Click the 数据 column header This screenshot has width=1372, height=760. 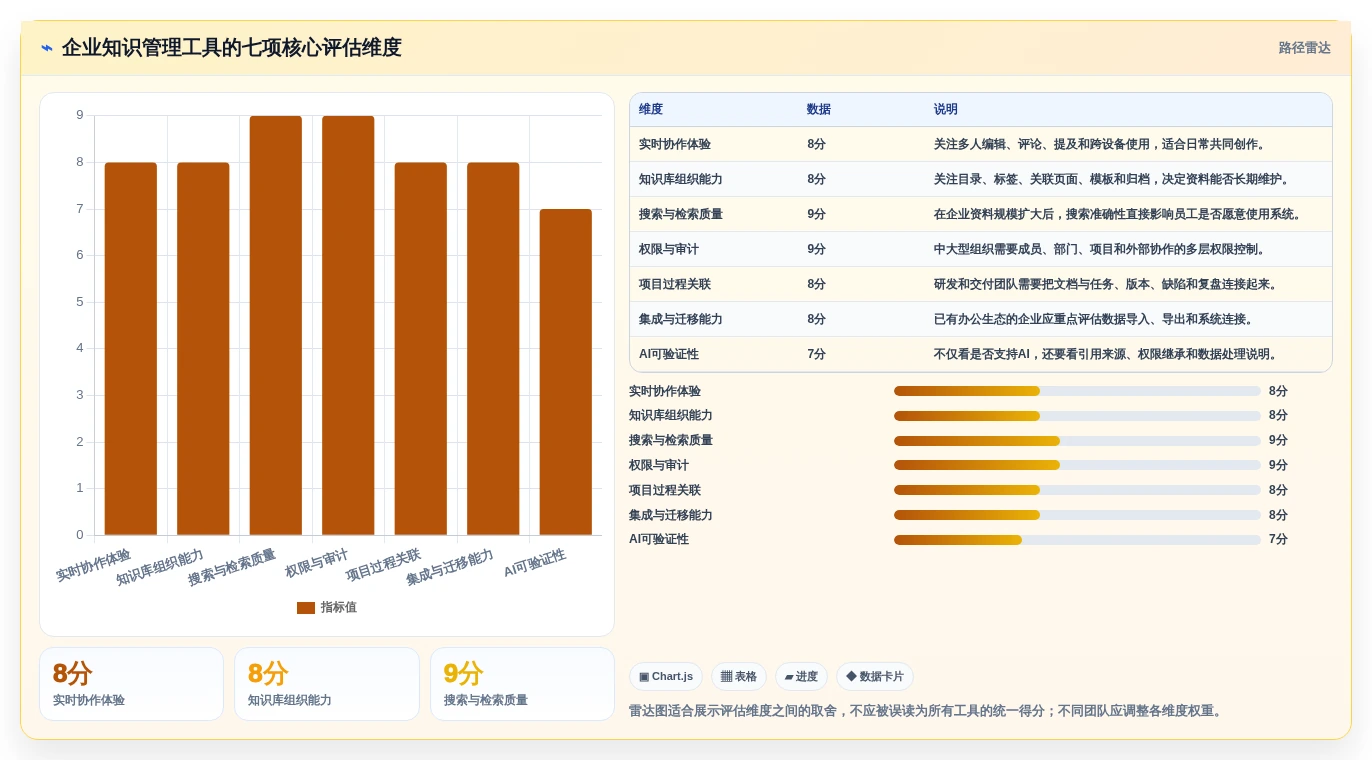(x=819, y=110)
